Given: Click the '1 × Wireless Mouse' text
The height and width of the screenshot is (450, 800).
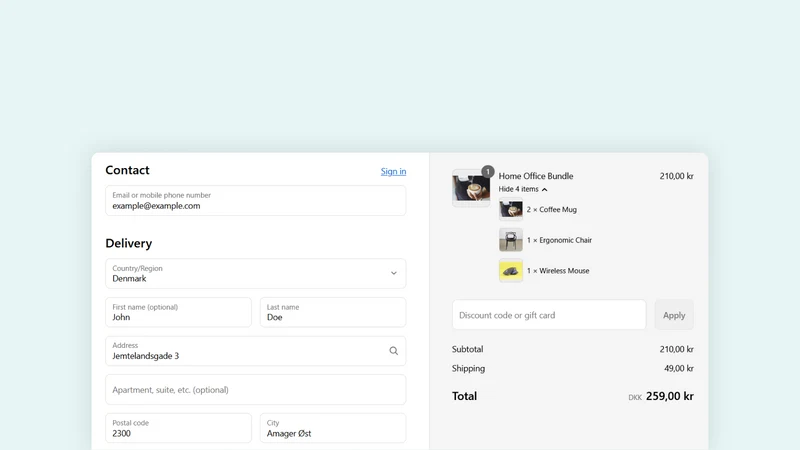Looking at the screenshot, I should [x=558, y=271].
